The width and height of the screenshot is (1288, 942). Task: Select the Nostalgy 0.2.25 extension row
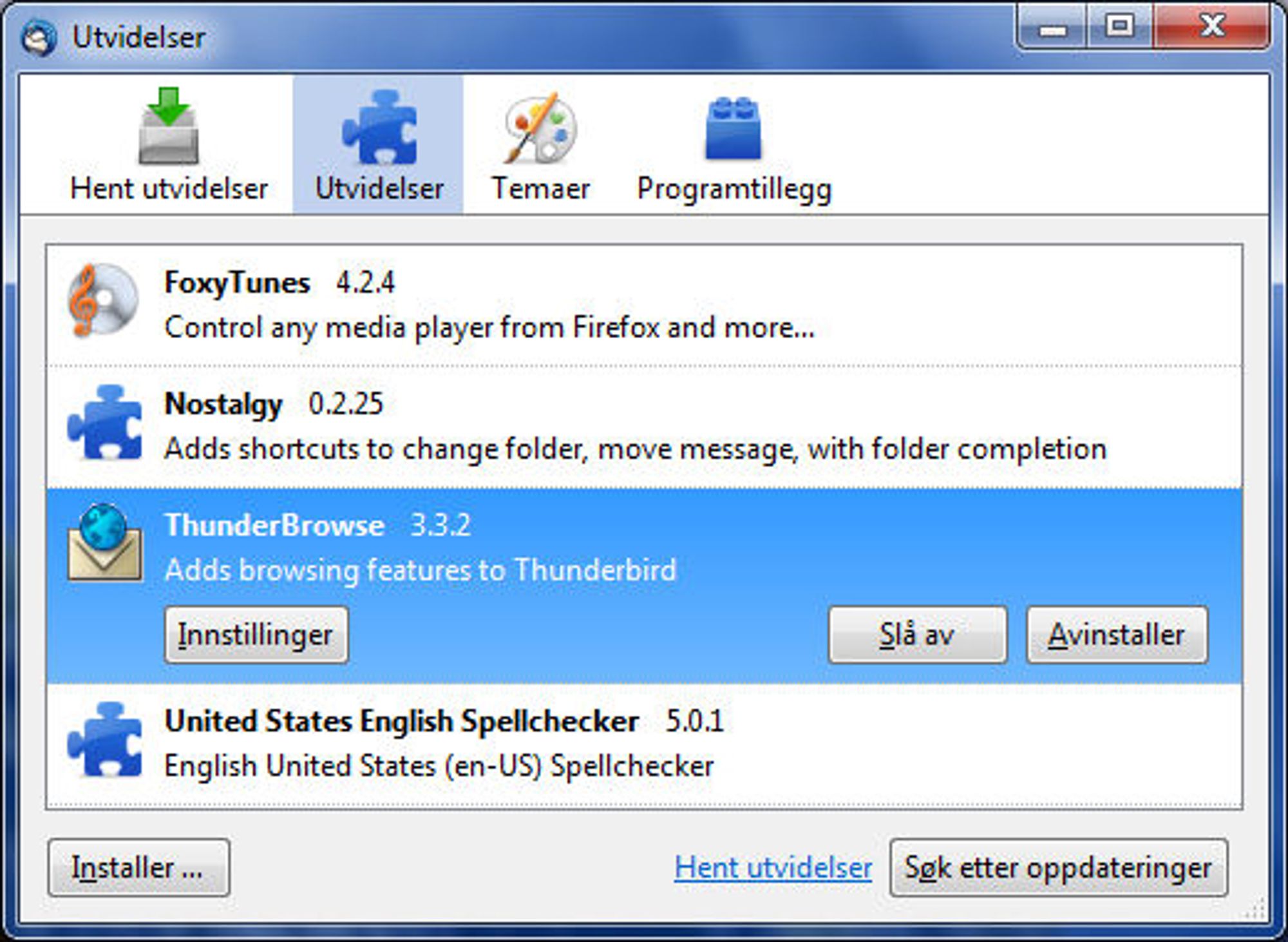(644, 427)
